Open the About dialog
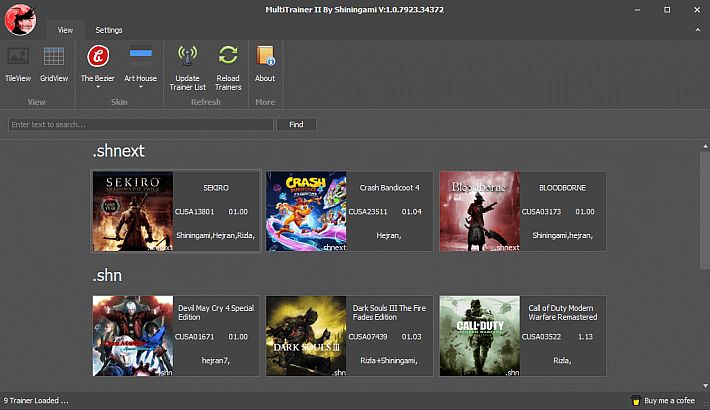Image resolution: width=710 pixels, height=410 pixels. pos(265,64)
